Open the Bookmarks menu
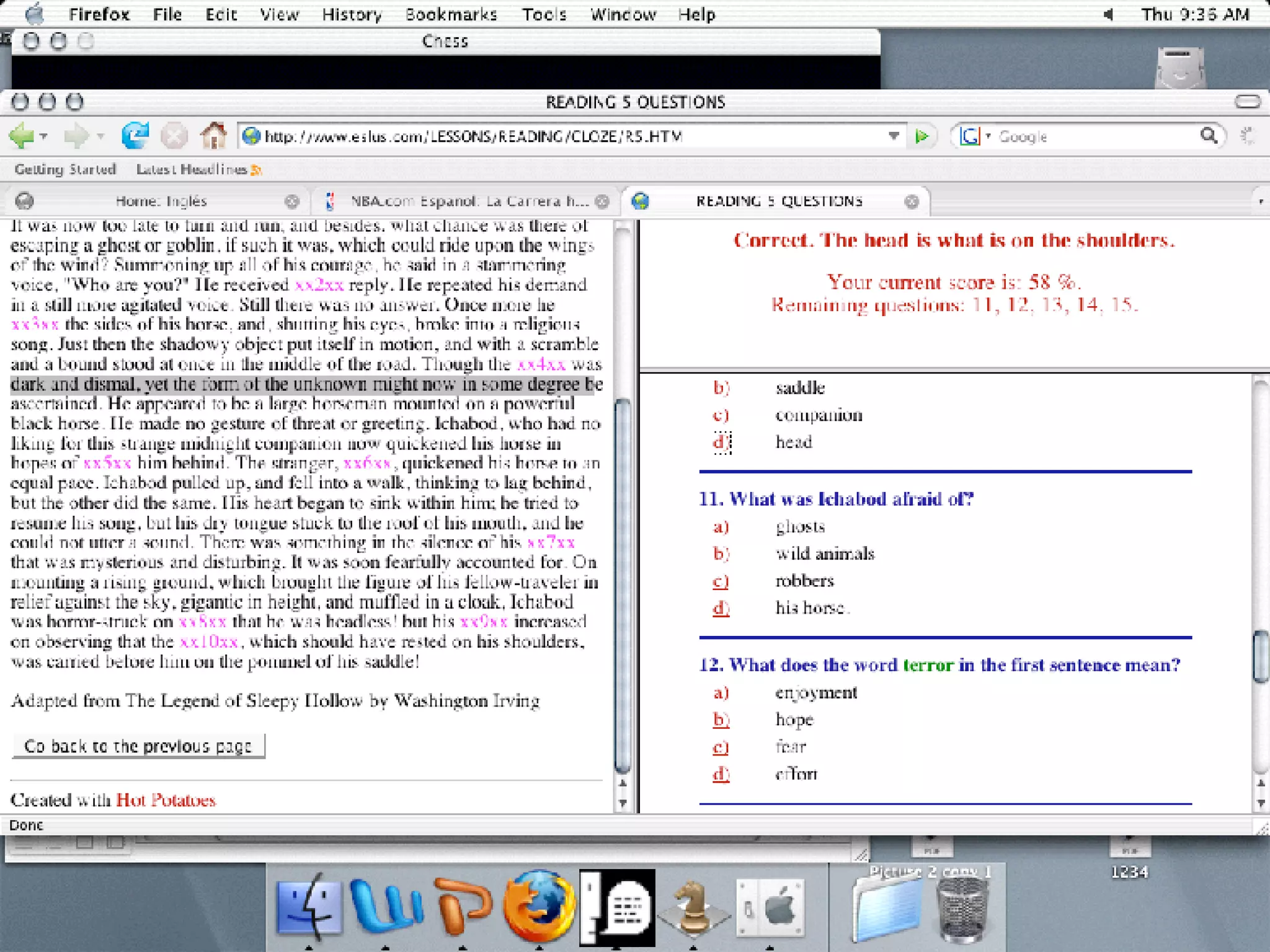Image resolution: width=1270 pixels, height=952 pixels. [451, 14]
